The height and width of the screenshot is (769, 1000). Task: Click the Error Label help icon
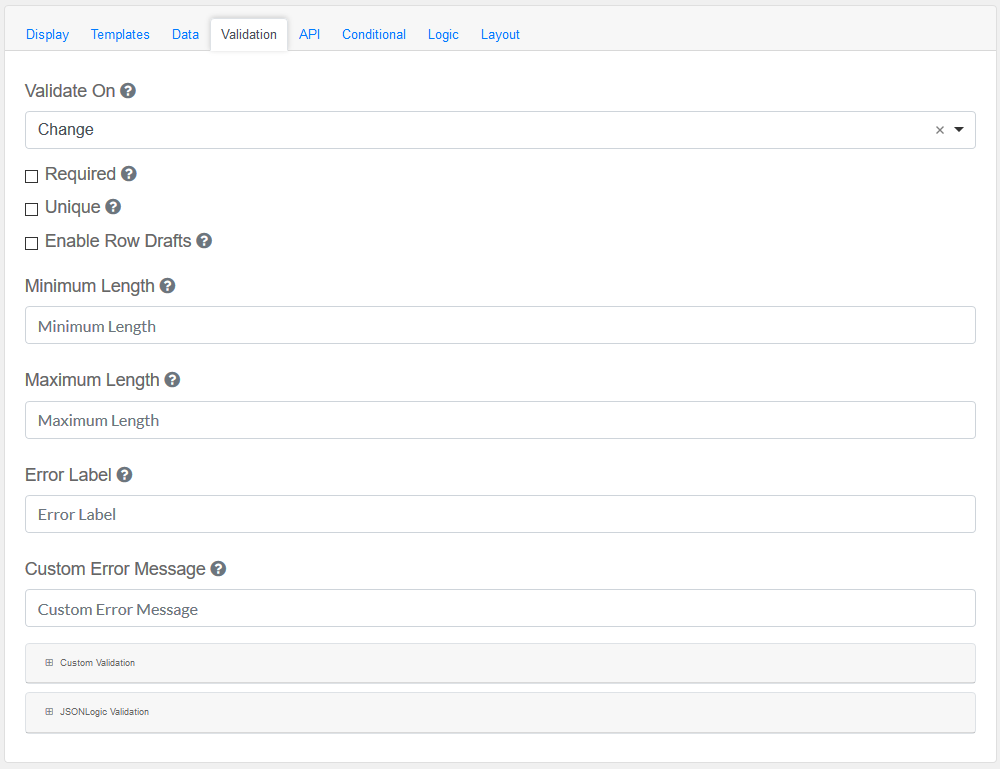click(x=124, y=475)
